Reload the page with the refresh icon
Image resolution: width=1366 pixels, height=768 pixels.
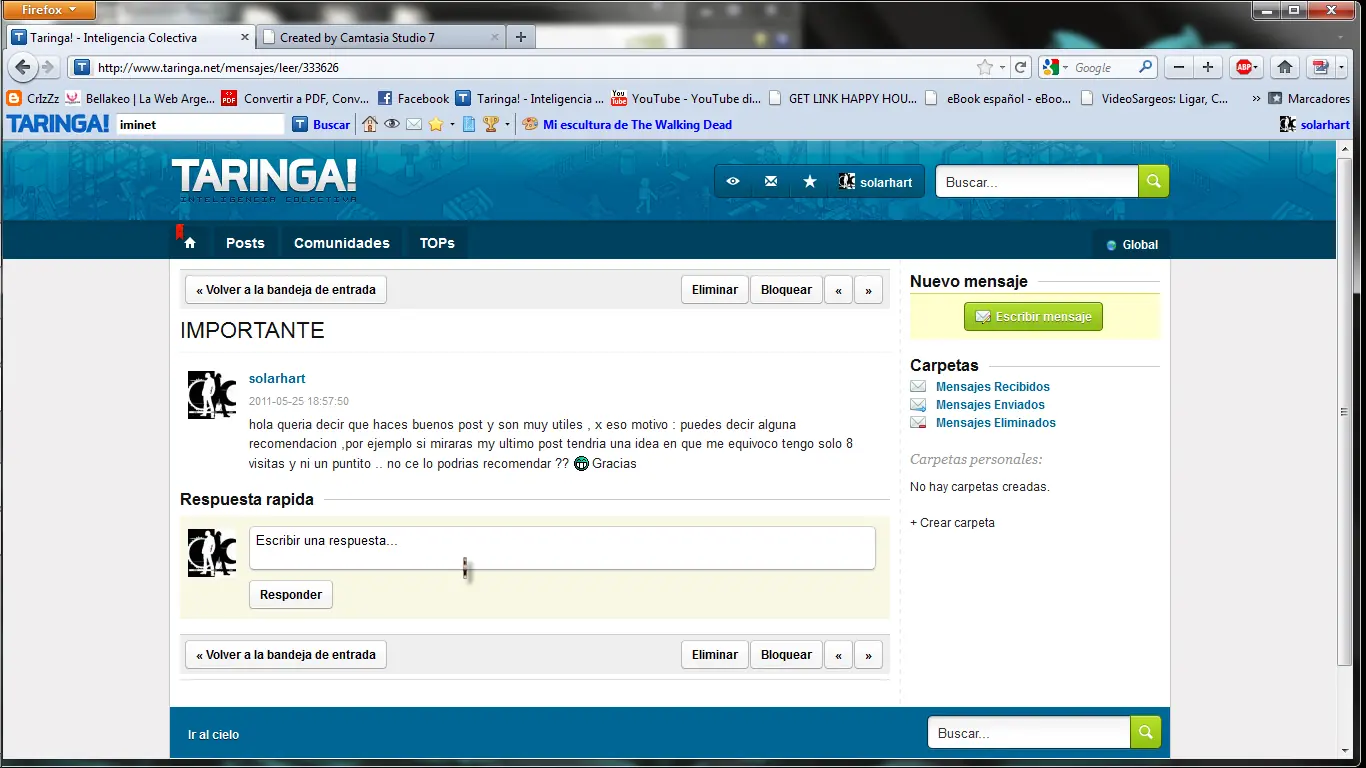[x=1021, y=67]
